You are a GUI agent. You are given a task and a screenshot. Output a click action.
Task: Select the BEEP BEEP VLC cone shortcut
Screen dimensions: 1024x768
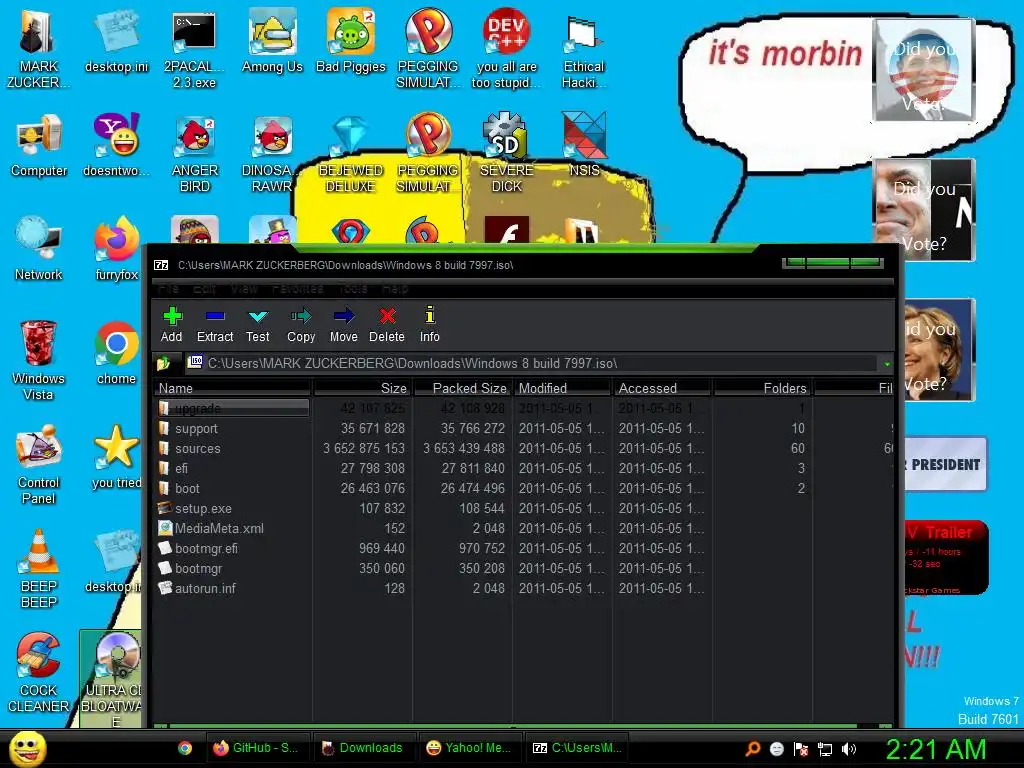39,569
